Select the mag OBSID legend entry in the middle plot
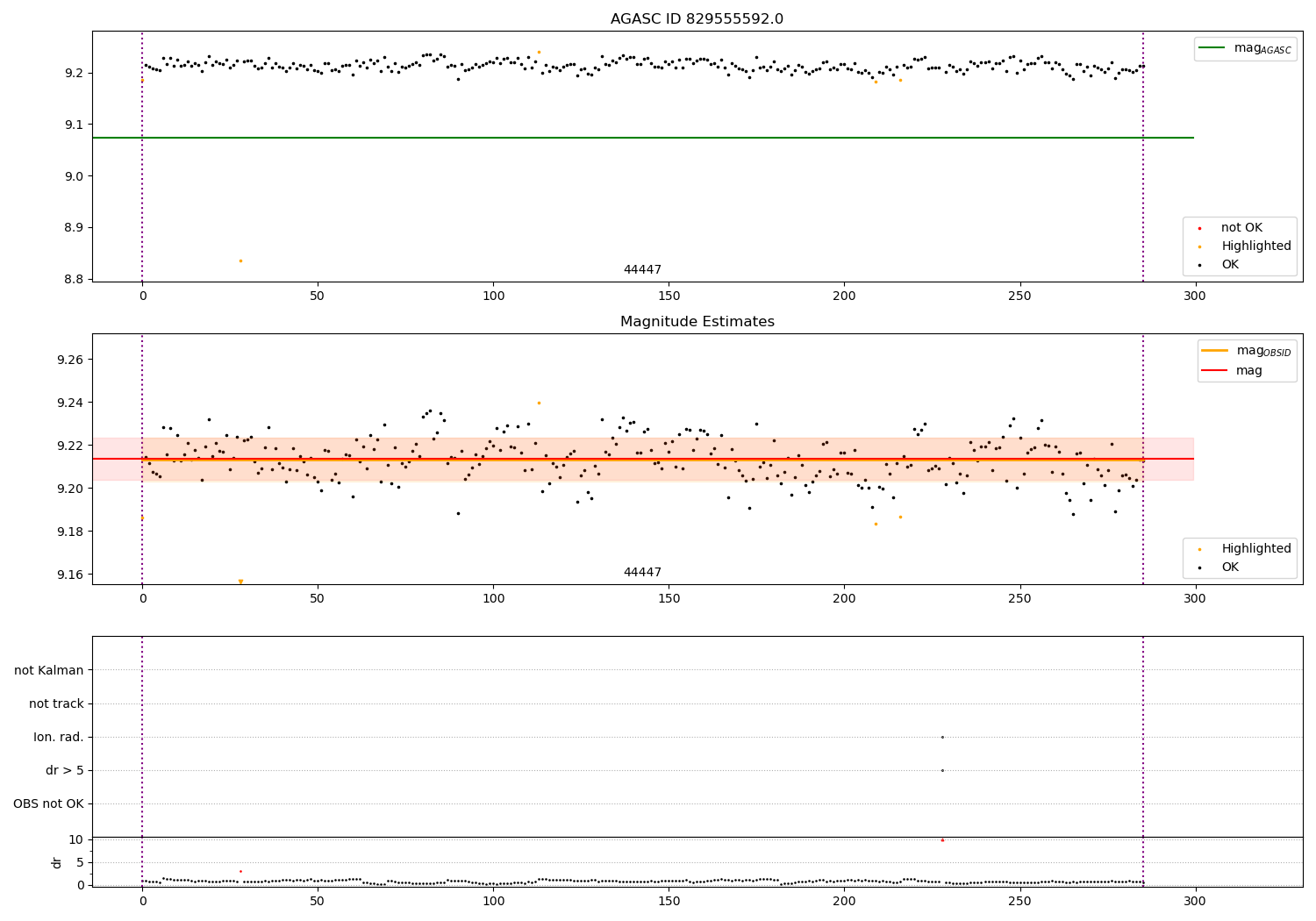 coord(1247,351)
